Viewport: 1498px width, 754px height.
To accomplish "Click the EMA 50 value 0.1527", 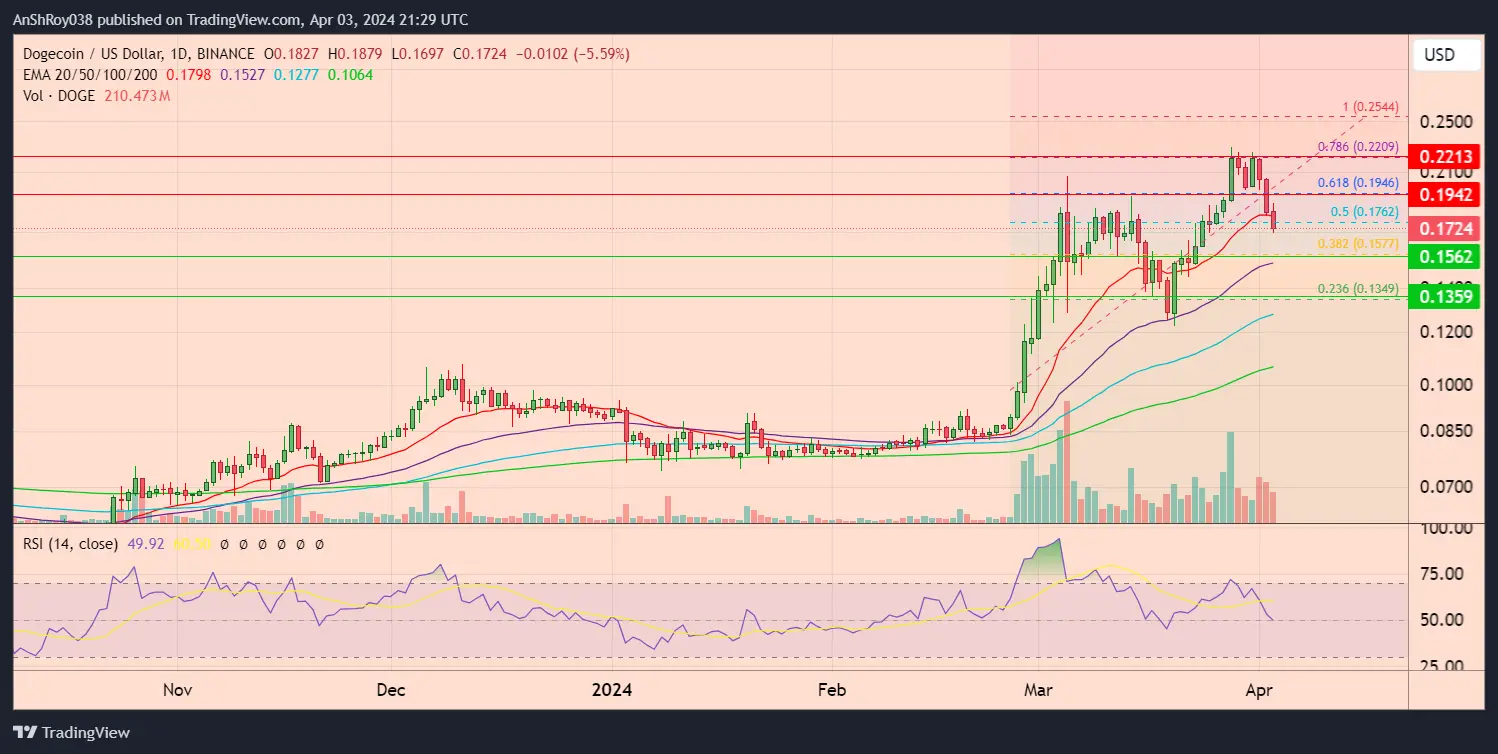I will pyautogui.click(x=241, y=75).
